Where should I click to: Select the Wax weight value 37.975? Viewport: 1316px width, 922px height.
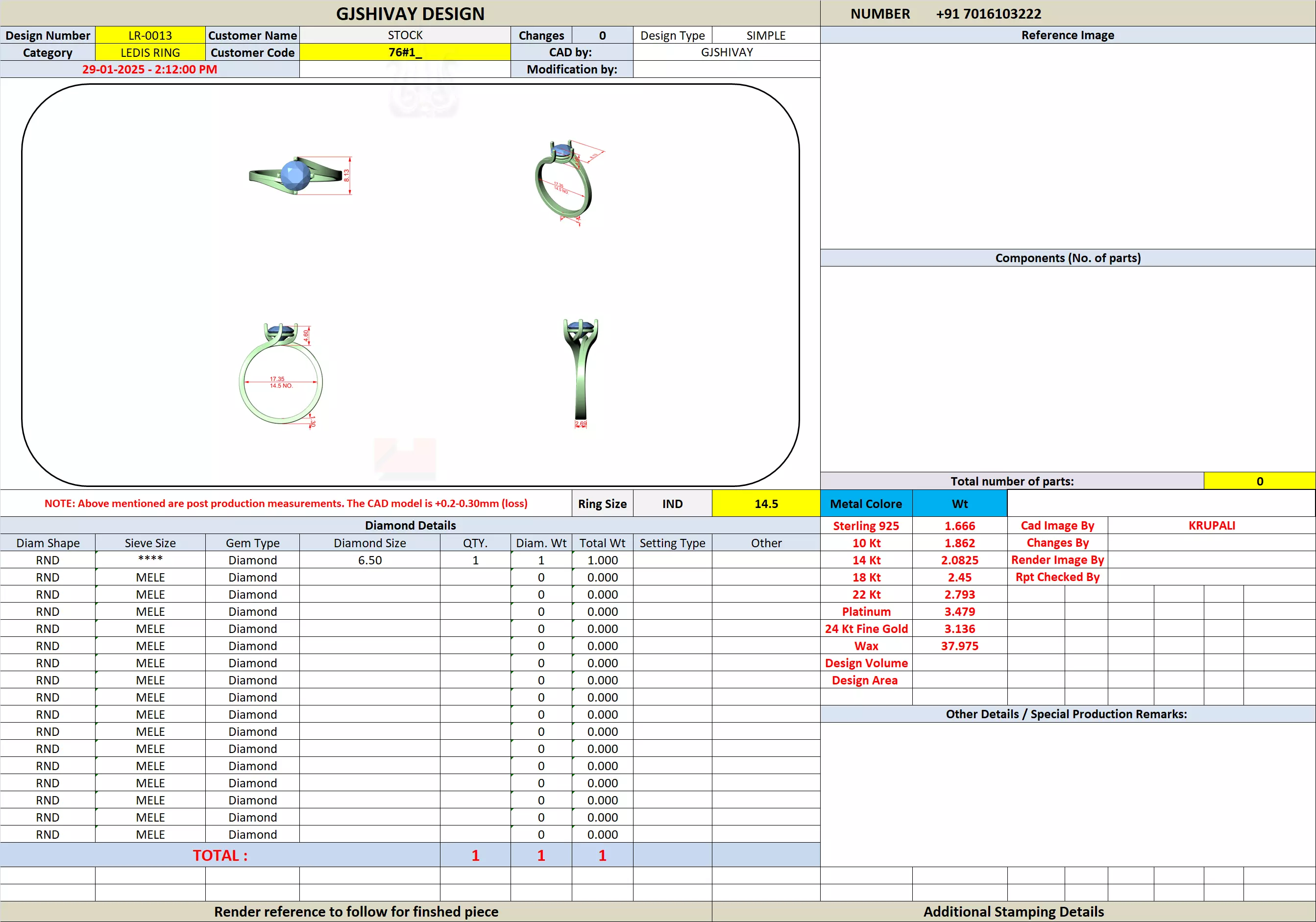[x=959, y=646]
